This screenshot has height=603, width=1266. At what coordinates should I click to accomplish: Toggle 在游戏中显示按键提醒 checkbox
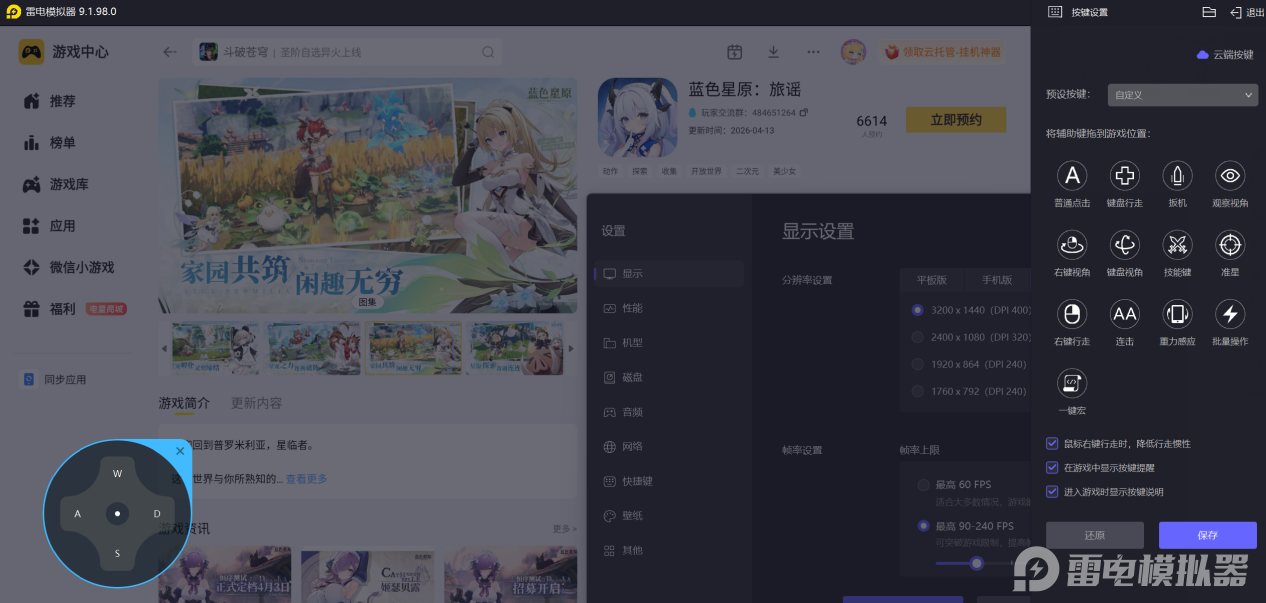click(1052, 467)
